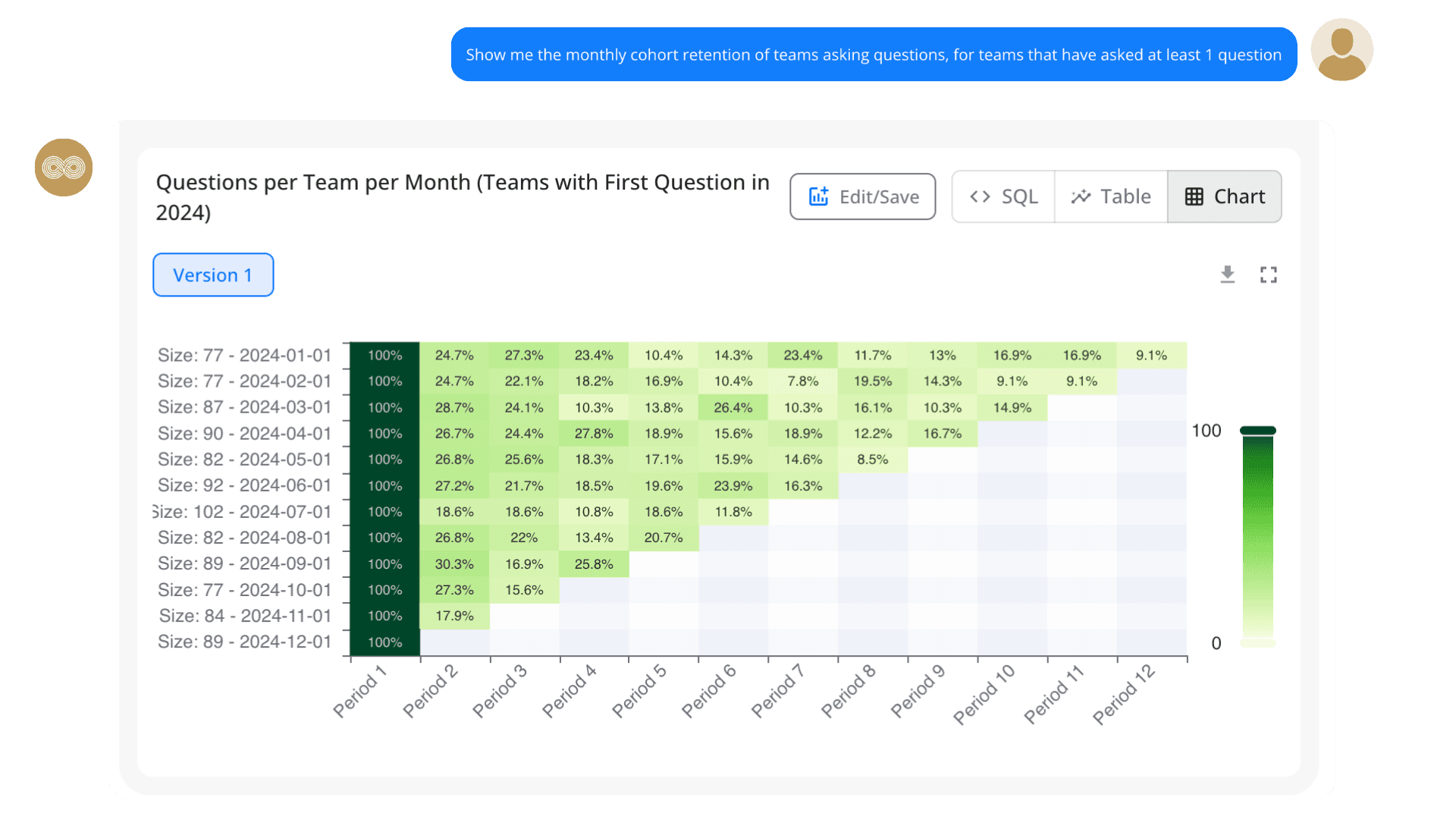Click the user question message bubble

874,55
